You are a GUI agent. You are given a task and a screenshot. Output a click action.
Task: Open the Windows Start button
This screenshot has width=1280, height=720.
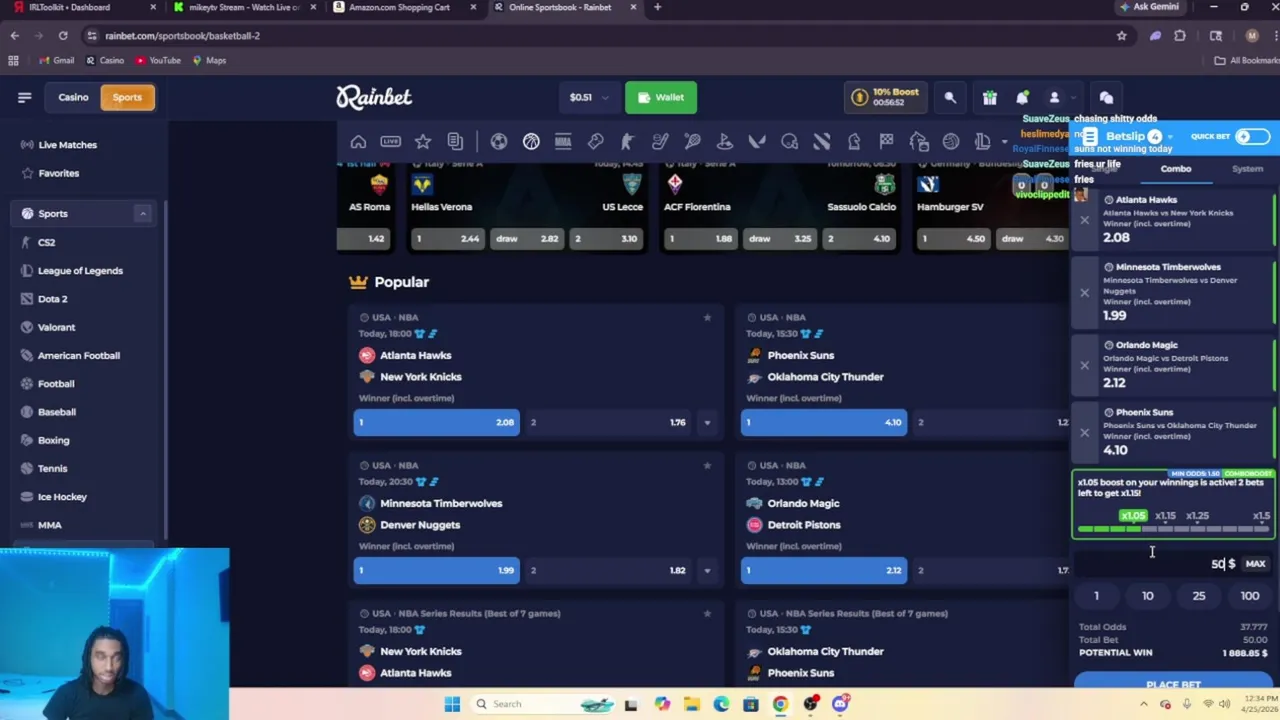tap(452, 704)
